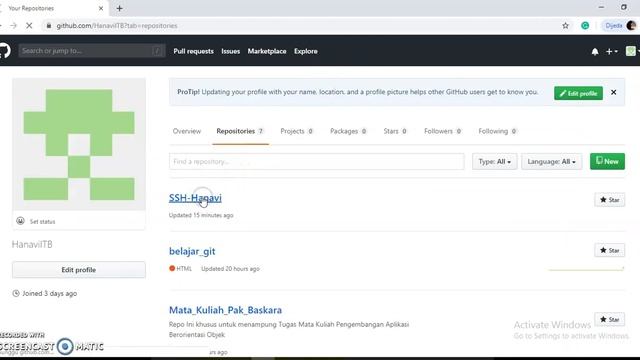The height and width of the screenshot is (360, 640).
Task: Open the Type: All filter dropdown
Action: coord(495,162)
